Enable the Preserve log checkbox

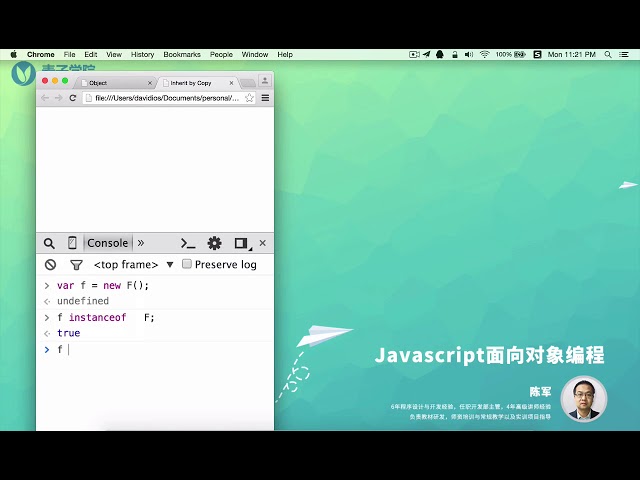[187, 264]
